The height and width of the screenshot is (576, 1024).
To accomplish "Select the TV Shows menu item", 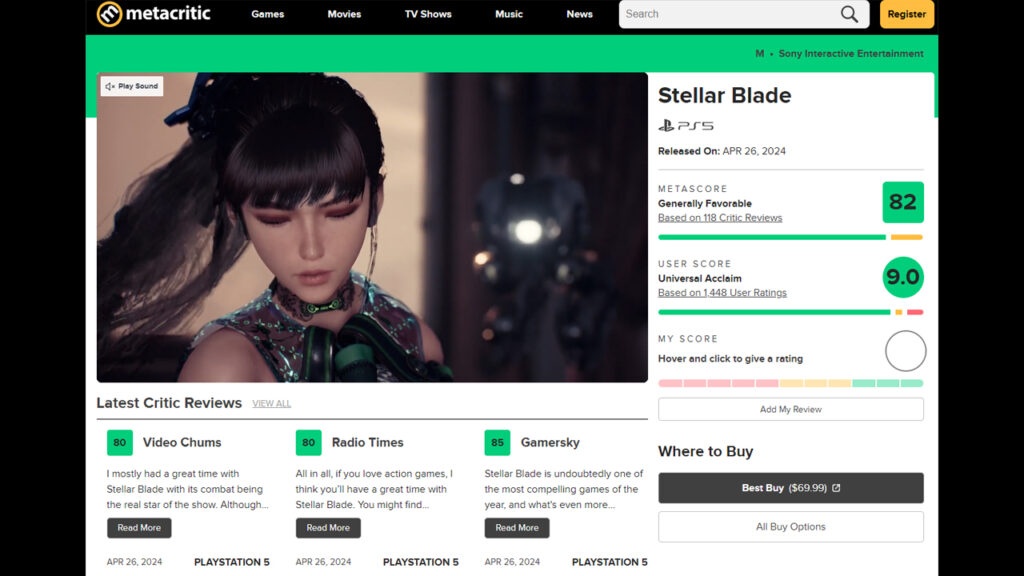I will 428,14.
